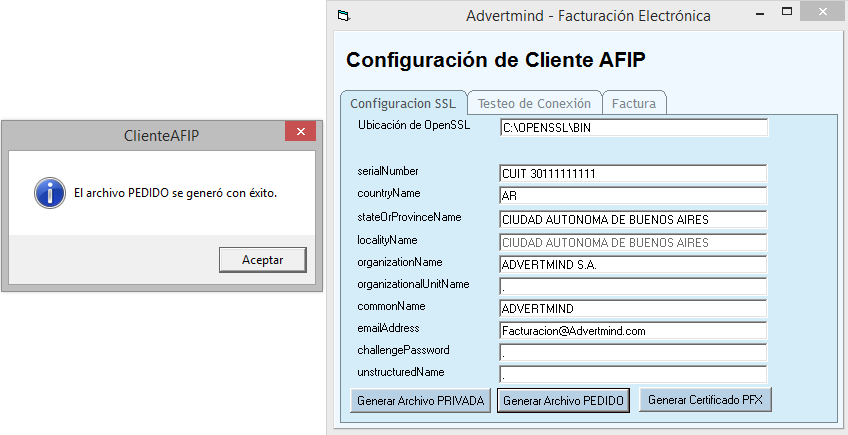The image size is (848, 435).
Task: Click the 'organizationalUnitName' label text
Action: [413, 284]
